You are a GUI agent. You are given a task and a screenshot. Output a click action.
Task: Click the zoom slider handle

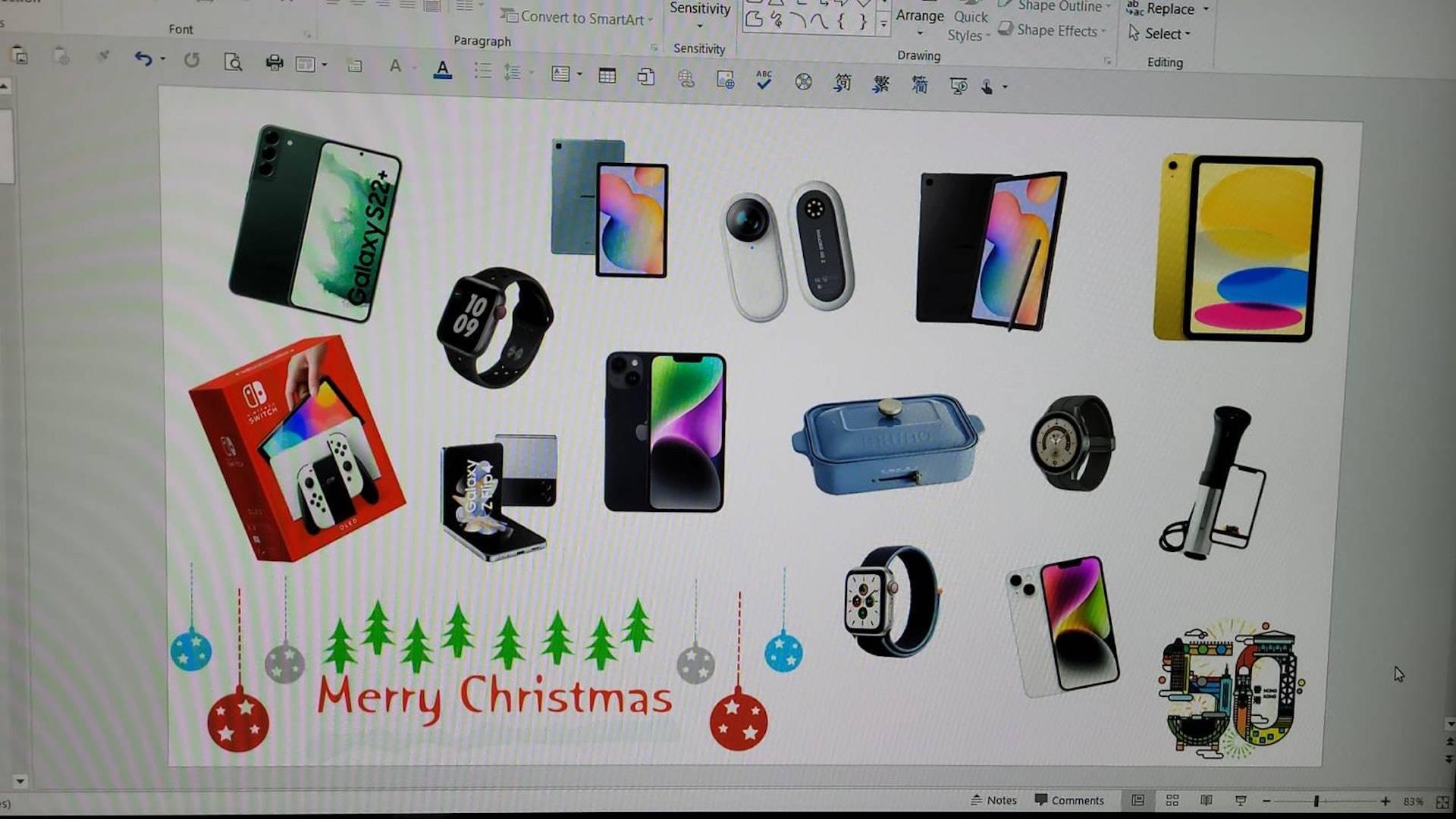pos(1316,801)
